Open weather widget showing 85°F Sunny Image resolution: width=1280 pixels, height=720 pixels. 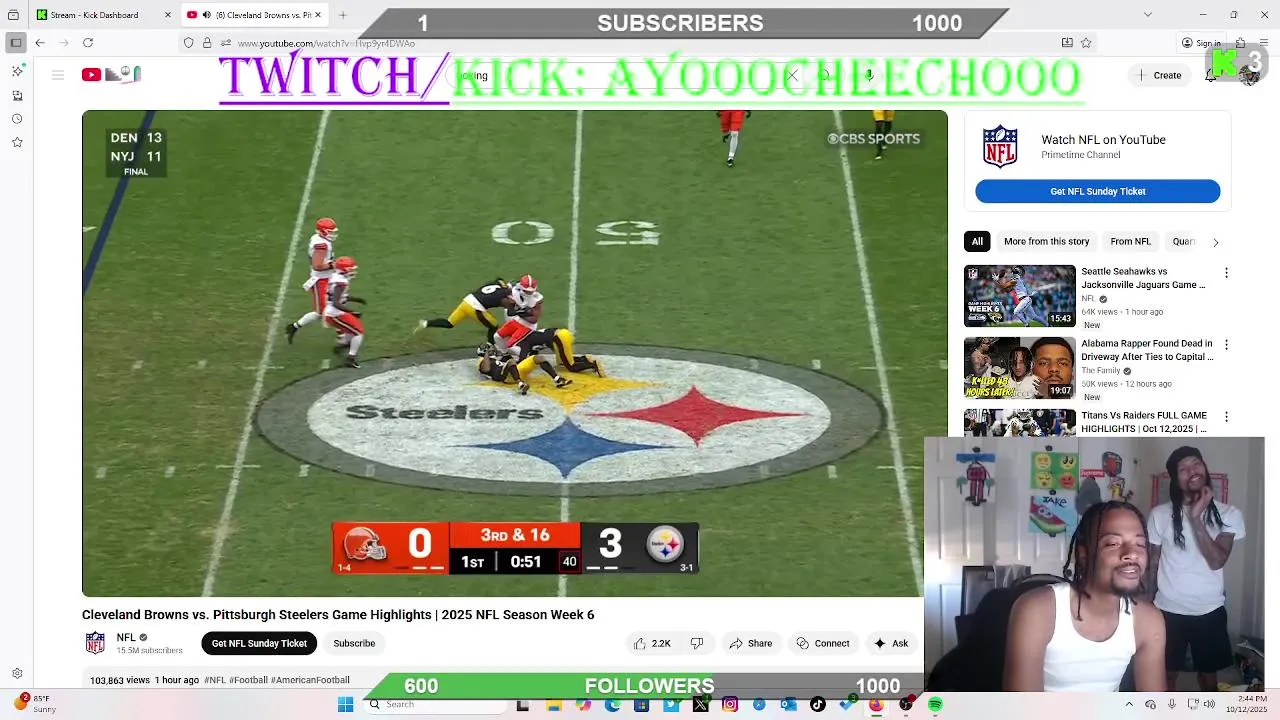click(33, 704)
